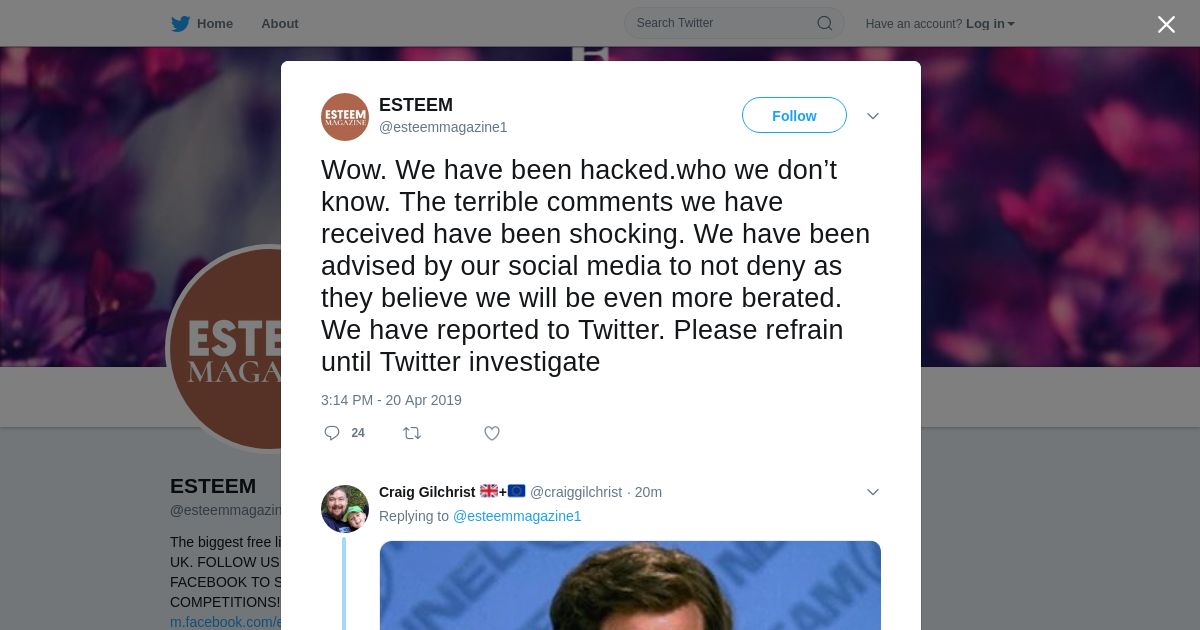Image resolution: width=1200 pixels, height=630 pixels.
Task: Go to the About page
Action: 280,24
